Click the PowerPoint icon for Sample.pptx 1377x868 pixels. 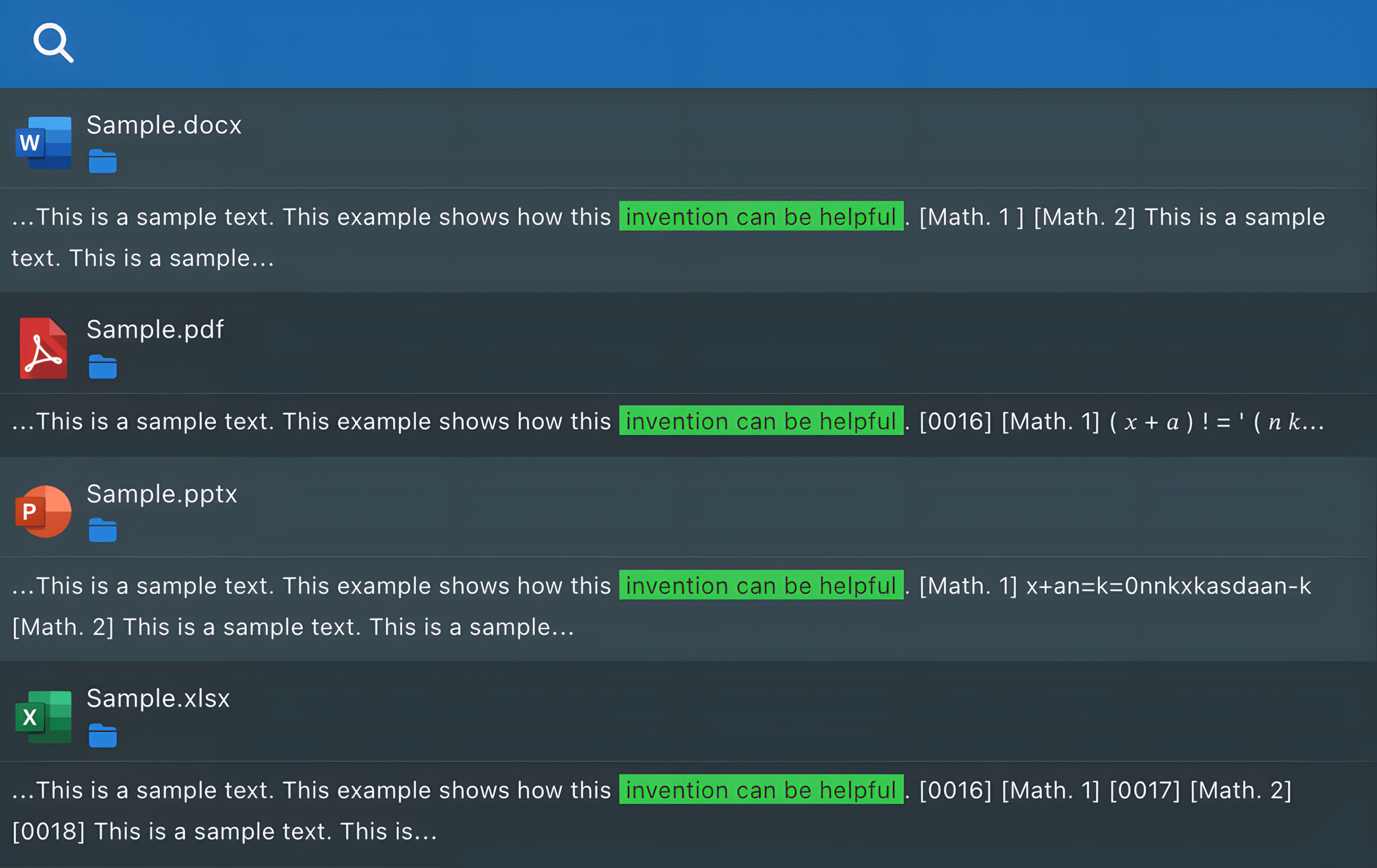pos(43,512)
